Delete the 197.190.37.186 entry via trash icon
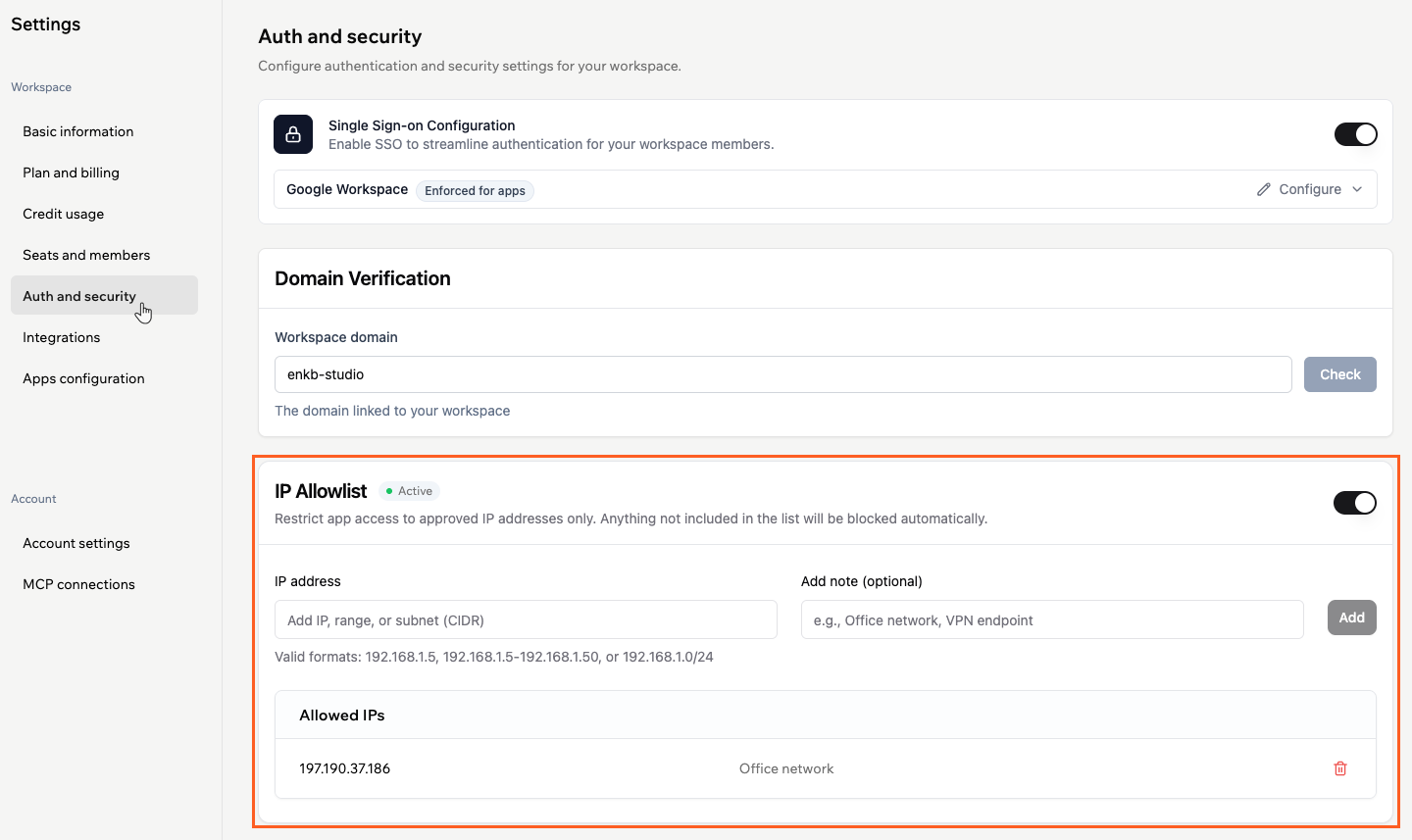This screenshot has width=1412, height=840. pyautogui.click(x=1339, y=768)
